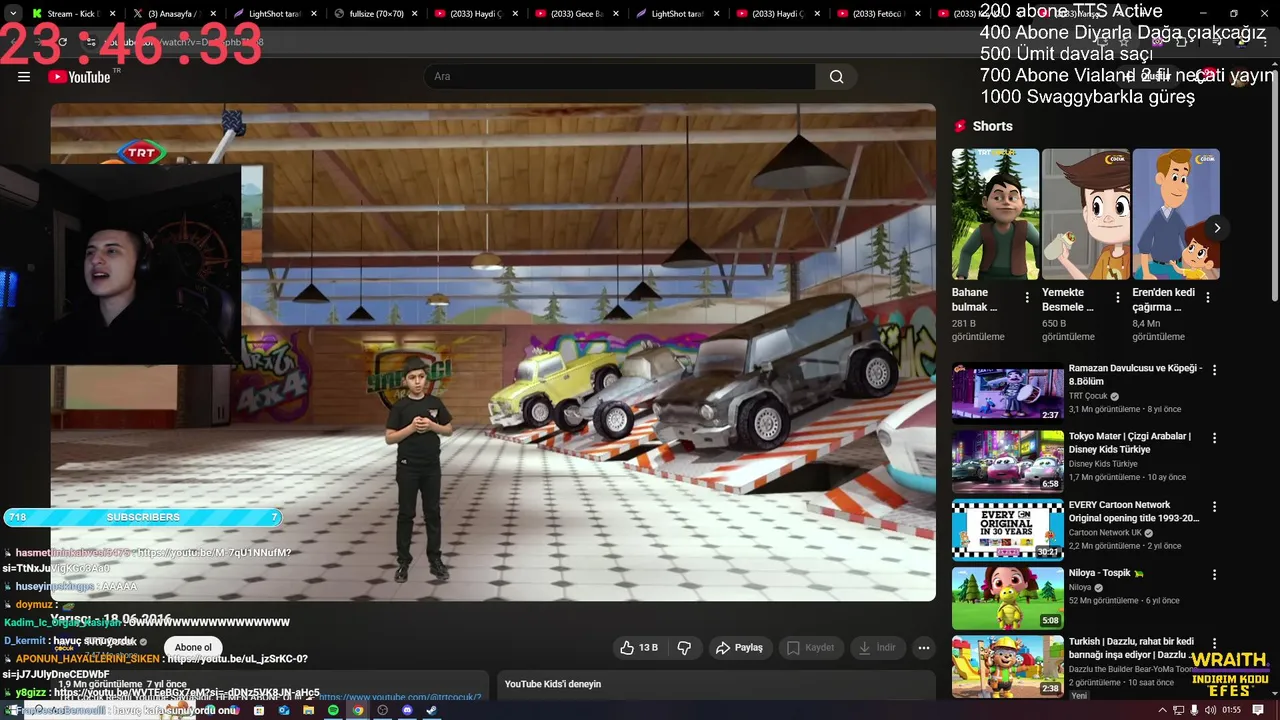Screen dimensions: 1280x720
Task: Click the magnifier search button
Action: [x=836, y=77]
